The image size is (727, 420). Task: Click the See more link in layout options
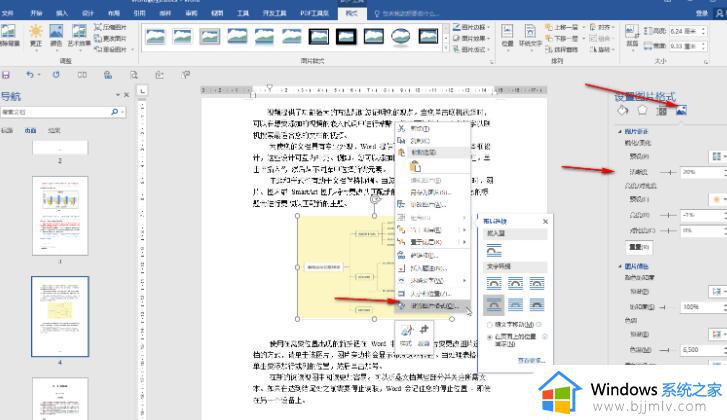531,360
